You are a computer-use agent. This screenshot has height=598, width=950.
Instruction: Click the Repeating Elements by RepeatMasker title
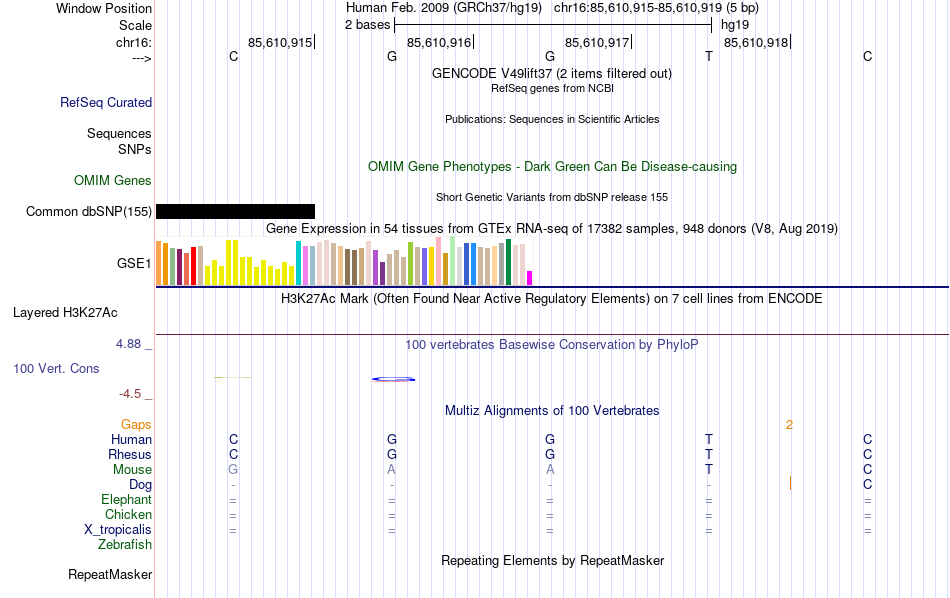(552, 560)
